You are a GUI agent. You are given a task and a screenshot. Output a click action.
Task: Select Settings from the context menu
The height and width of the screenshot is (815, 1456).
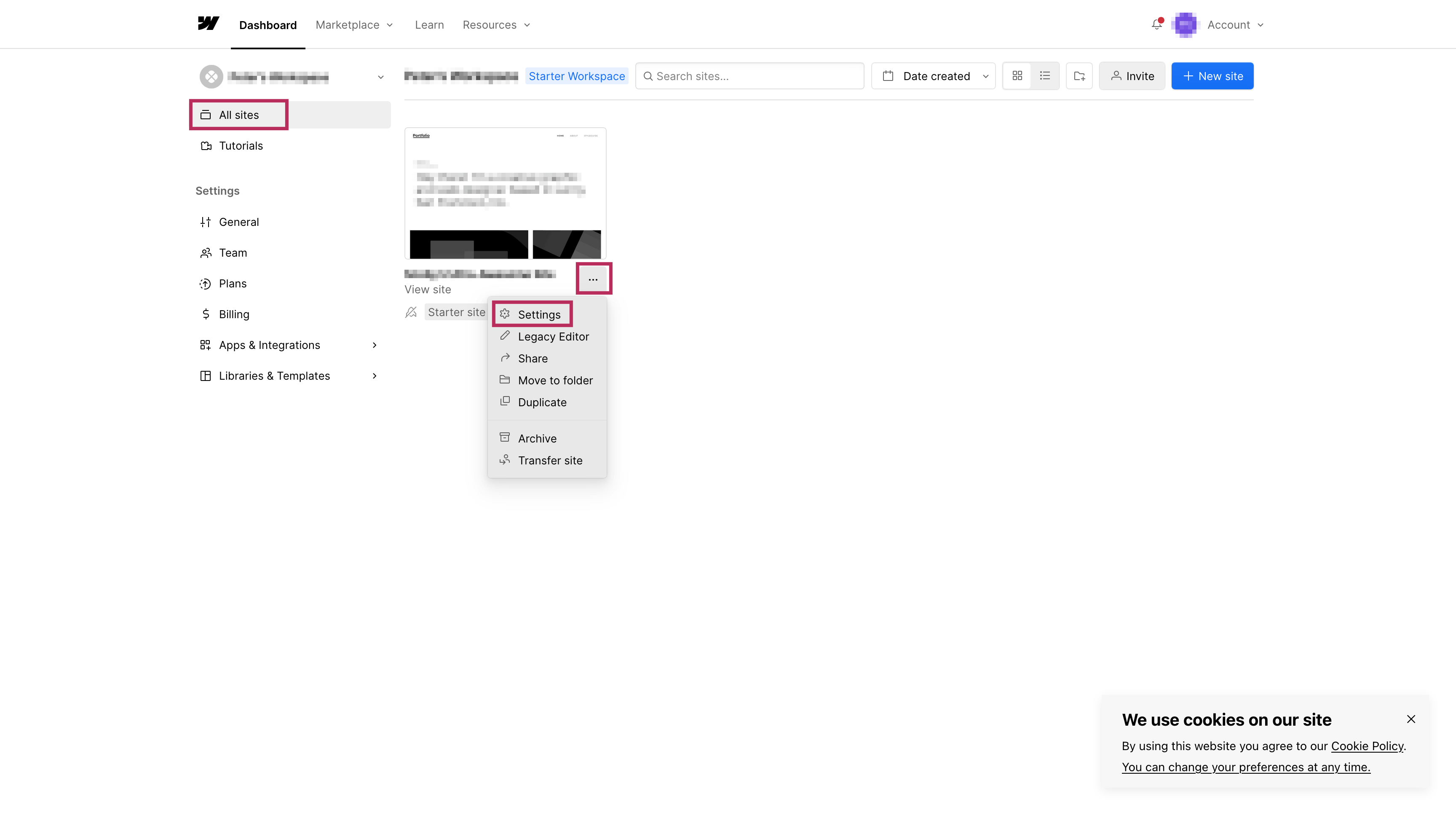pos(539,314)
